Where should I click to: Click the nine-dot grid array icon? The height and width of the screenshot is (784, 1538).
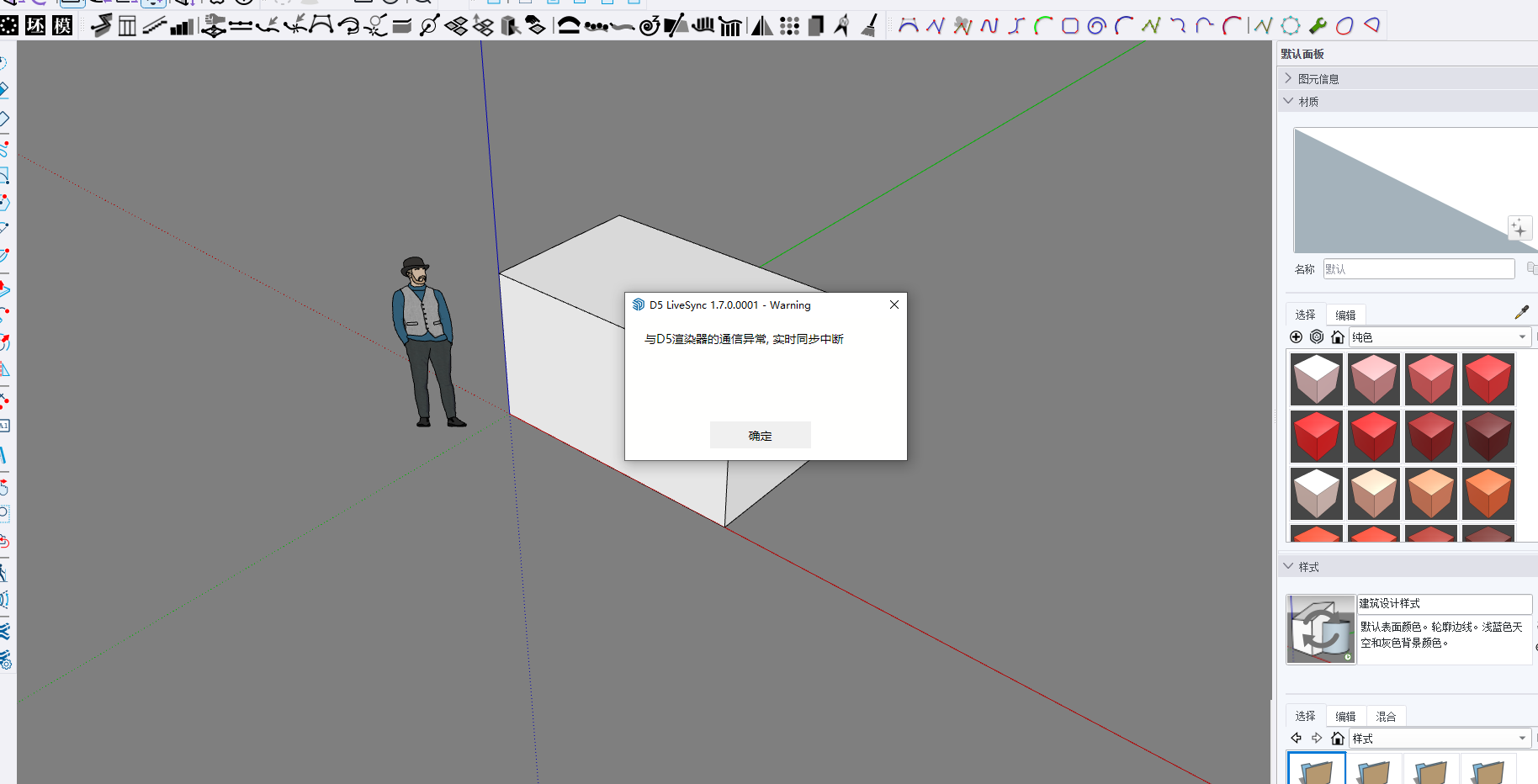point(789,25)
